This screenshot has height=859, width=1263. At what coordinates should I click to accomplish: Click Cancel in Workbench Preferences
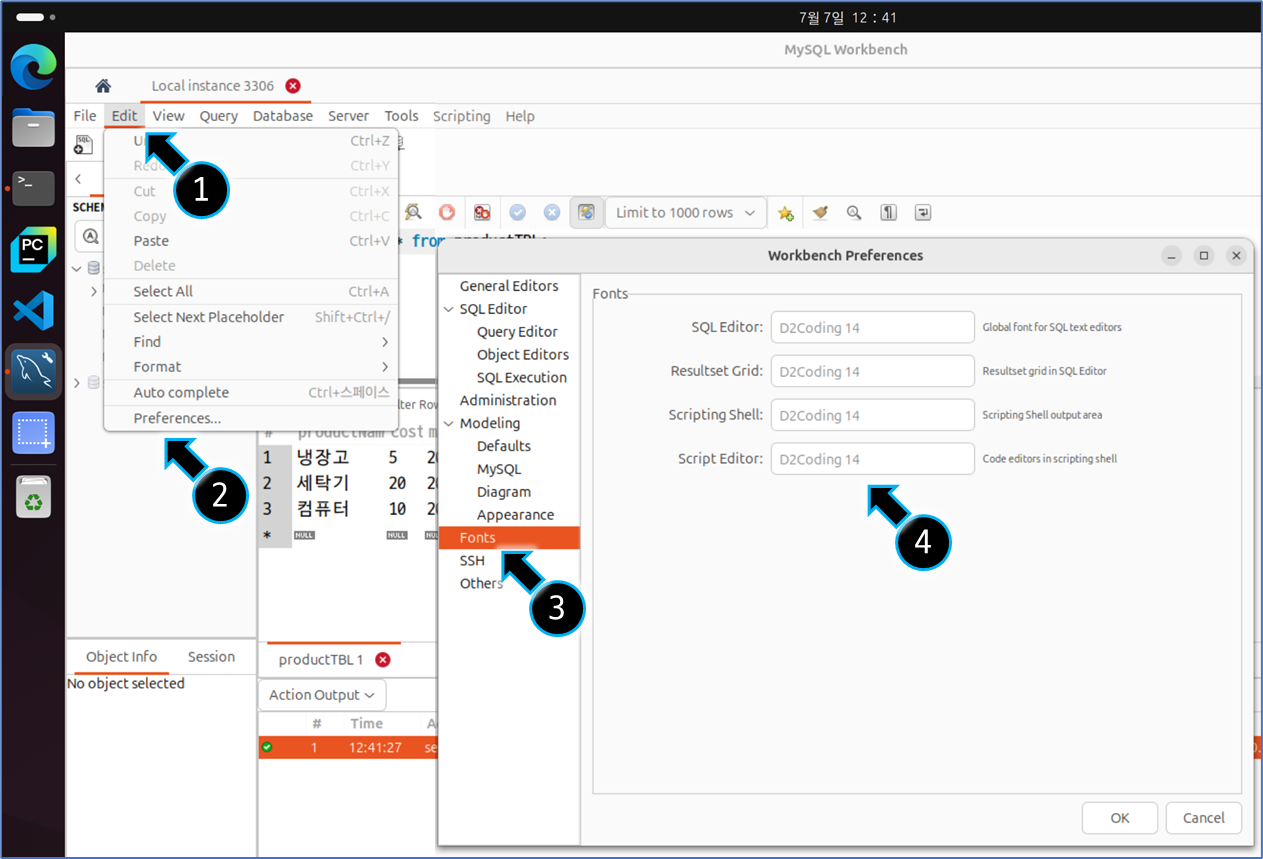[1203, 818]
